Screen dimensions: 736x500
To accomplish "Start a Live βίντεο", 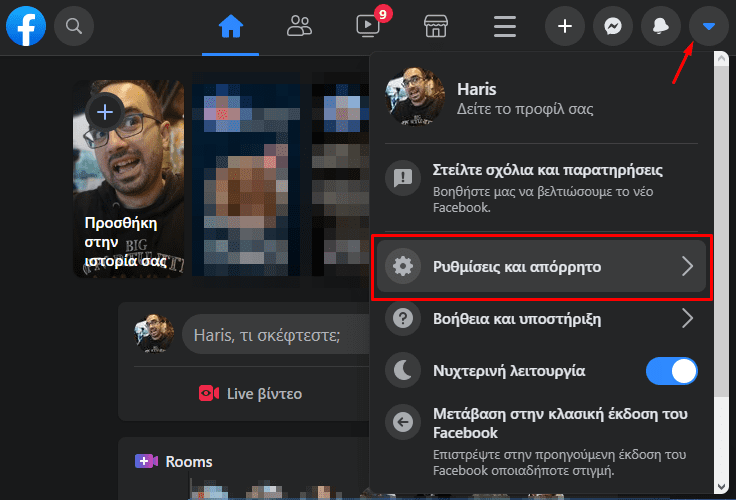I will (251, 393).
